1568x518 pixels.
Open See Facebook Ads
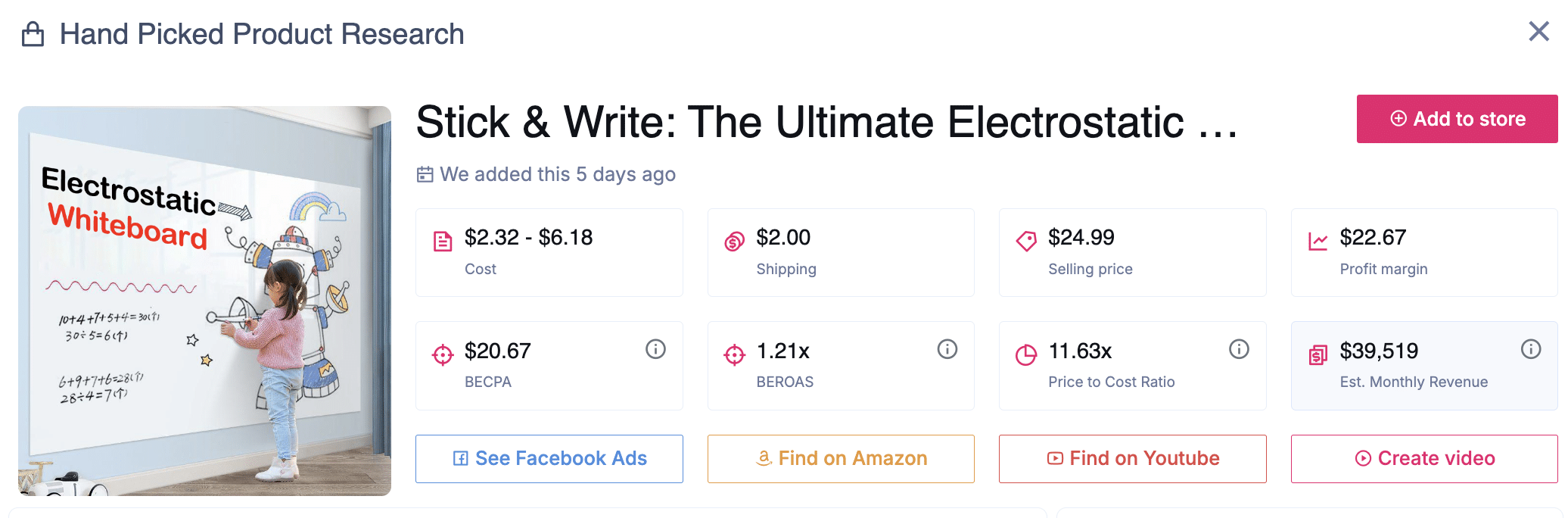click(x=549, y=458)
